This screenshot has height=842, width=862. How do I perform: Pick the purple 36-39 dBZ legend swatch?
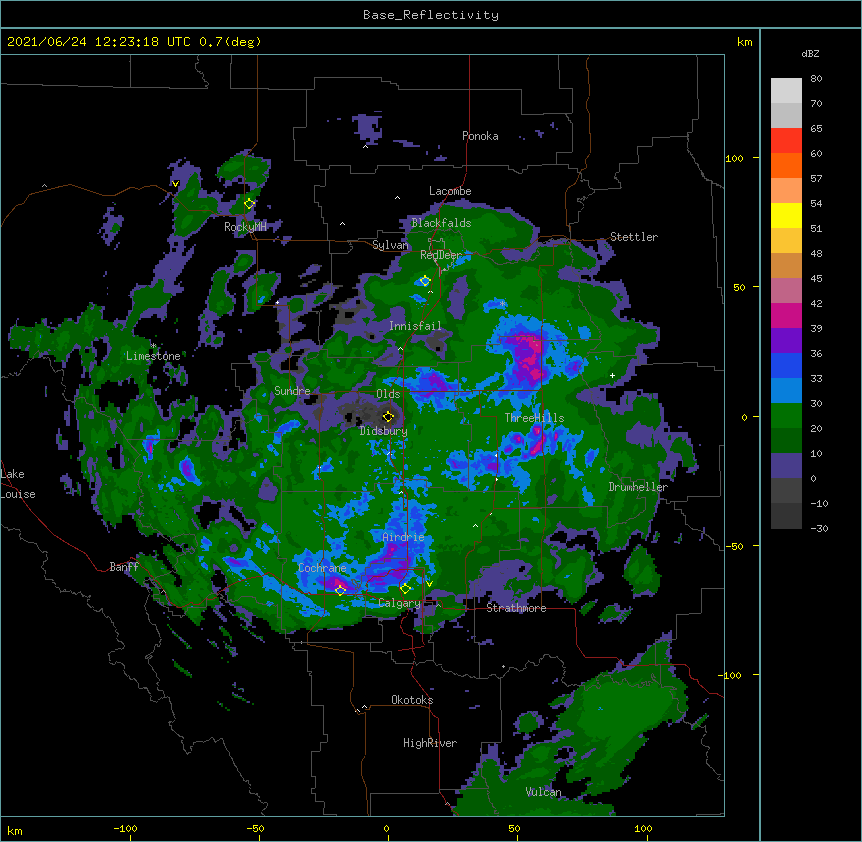point(786,341)
